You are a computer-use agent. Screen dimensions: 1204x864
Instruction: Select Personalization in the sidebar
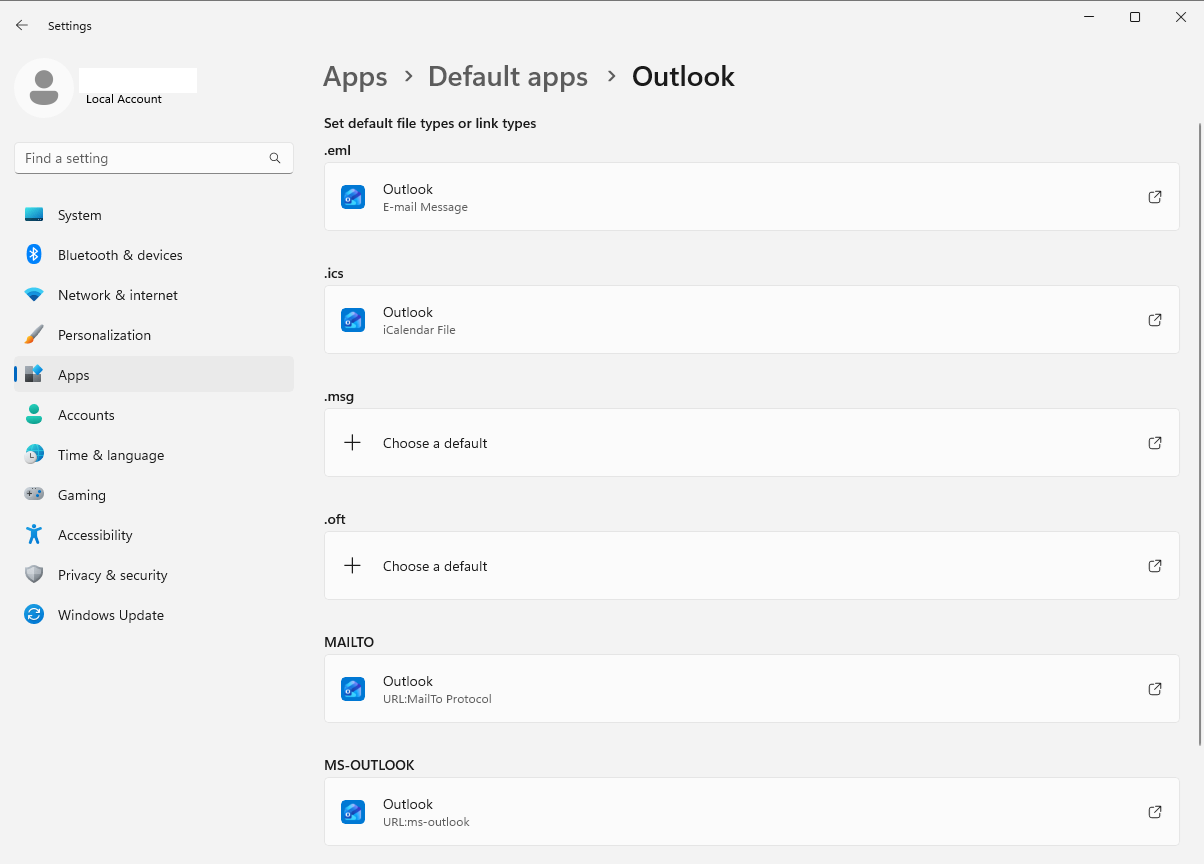pyautogui.click(x=154, y=335)
